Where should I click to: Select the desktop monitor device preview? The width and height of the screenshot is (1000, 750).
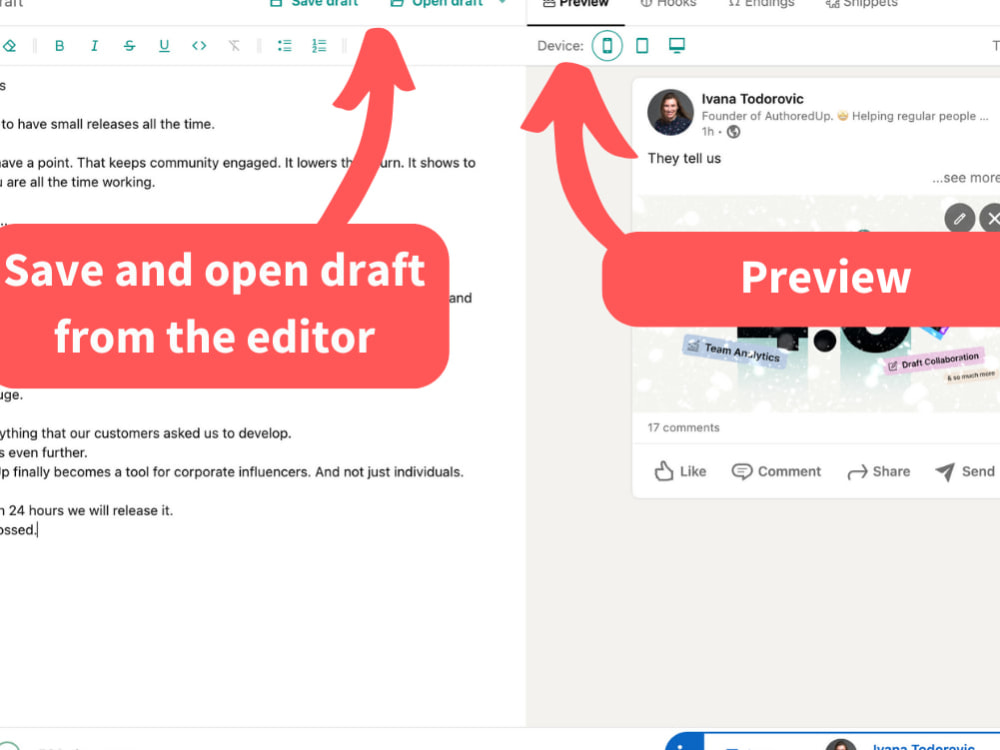click(x=677, y=46)
